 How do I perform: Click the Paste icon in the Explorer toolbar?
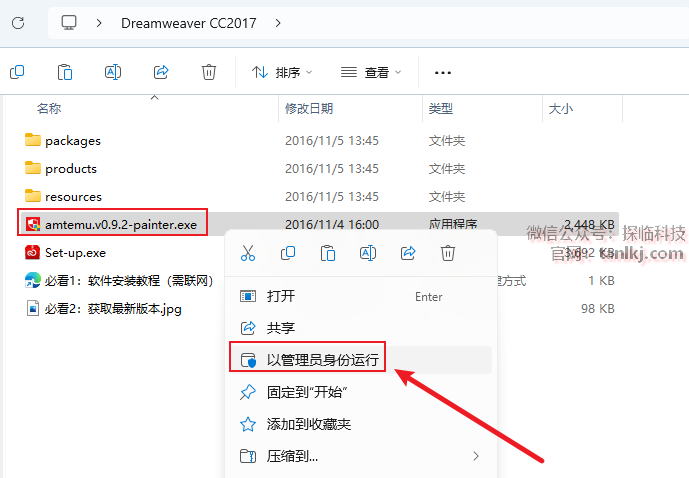tap(65, 72)
